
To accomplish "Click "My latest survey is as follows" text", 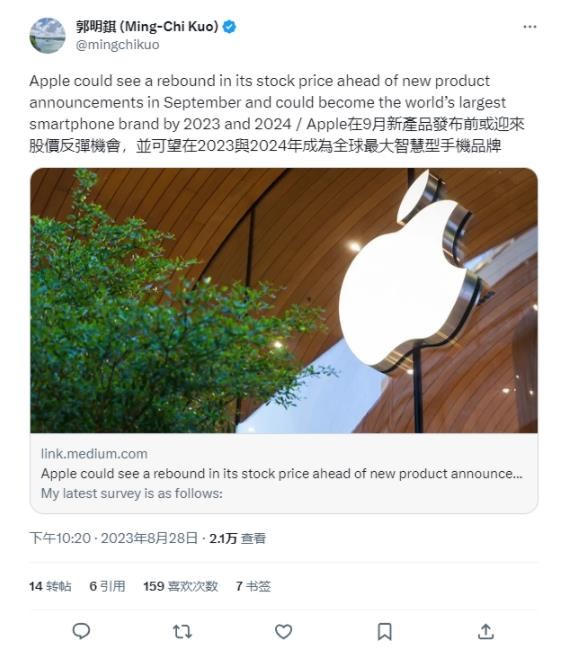I will [x=132, y=493].
